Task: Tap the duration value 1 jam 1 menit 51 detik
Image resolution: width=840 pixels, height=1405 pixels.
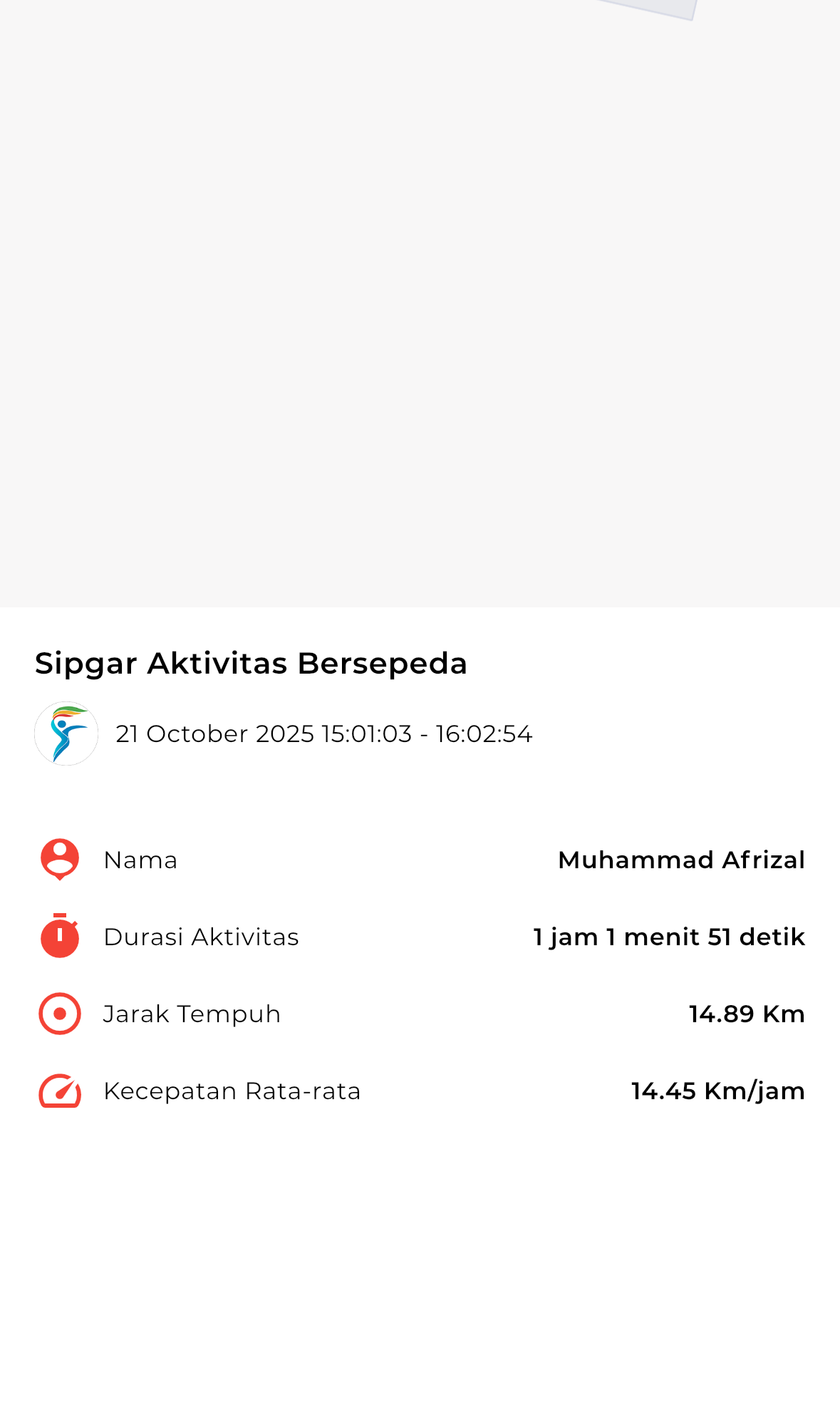Action: click(668, 937)
